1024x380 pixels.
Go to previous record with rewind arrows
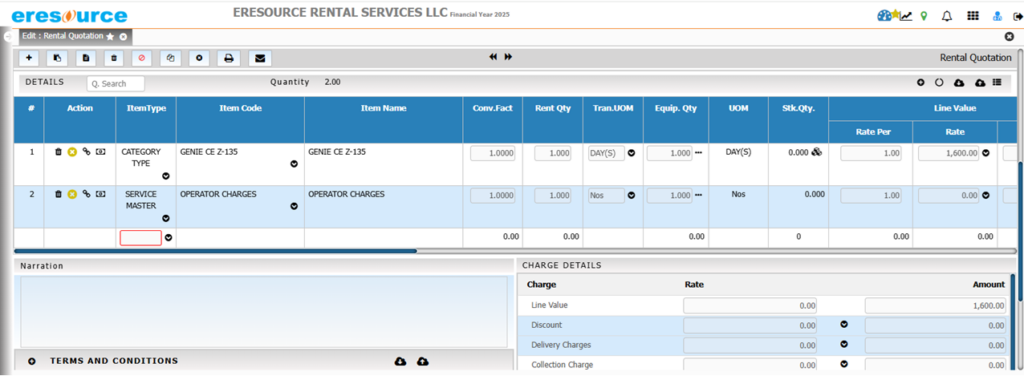493,57
